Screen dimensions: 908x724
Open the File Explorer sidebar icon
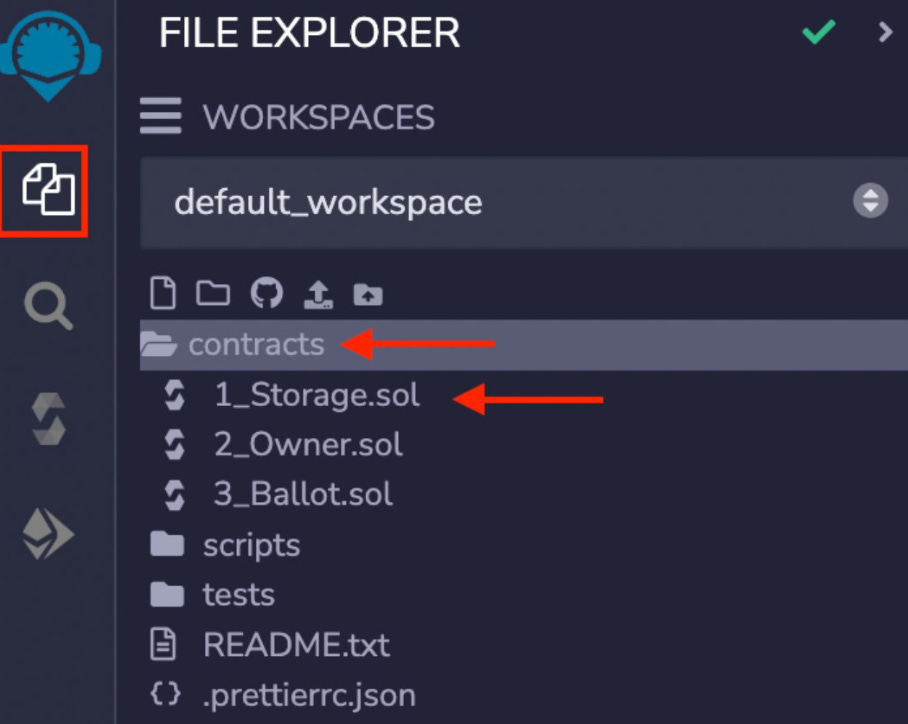pos(49,189)
